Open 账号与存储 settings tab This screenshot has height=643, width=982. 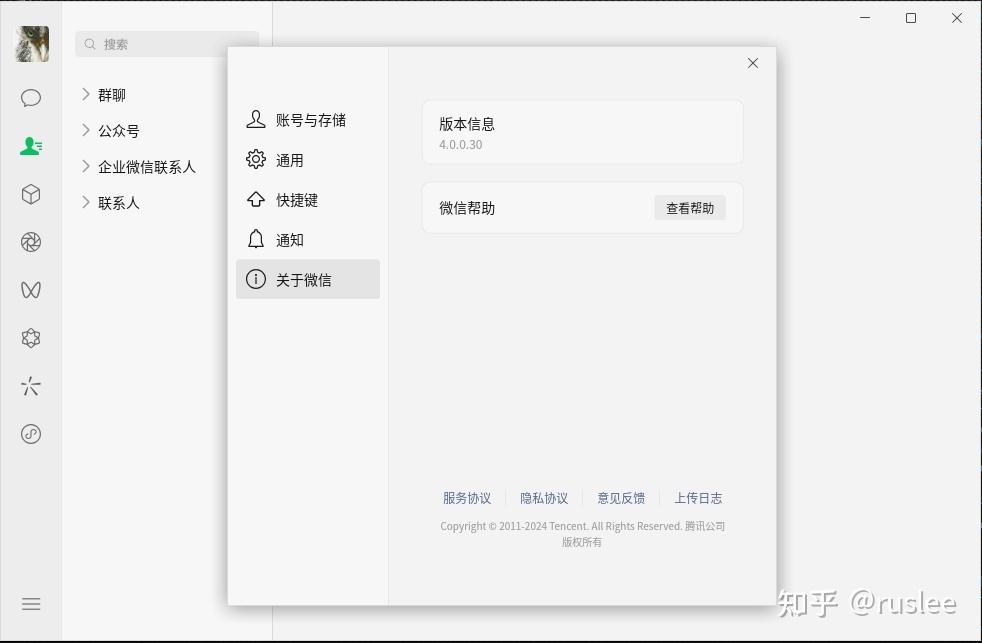(308, 120)
